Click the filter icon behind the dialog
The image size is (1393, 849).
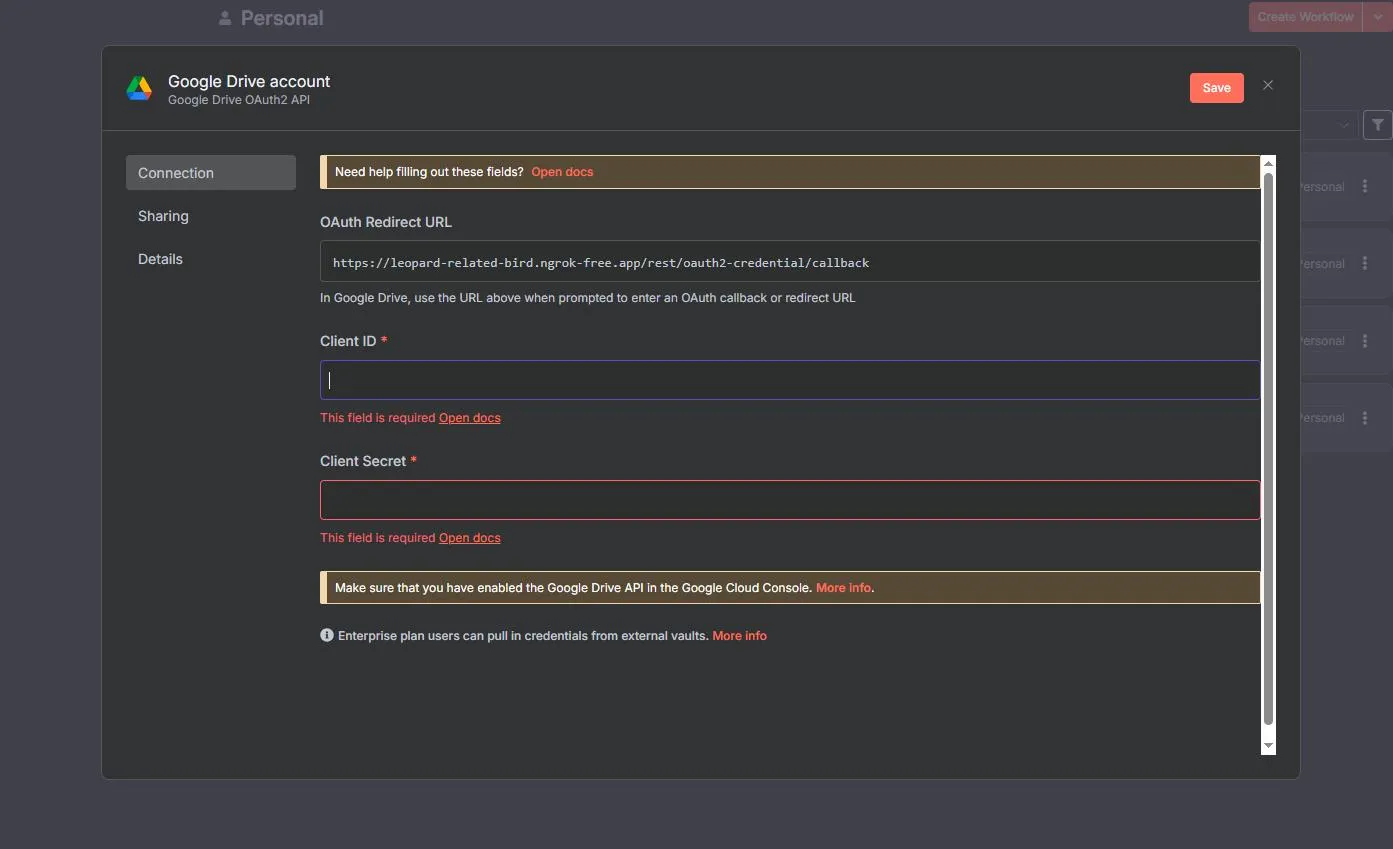pos(1377,125)
